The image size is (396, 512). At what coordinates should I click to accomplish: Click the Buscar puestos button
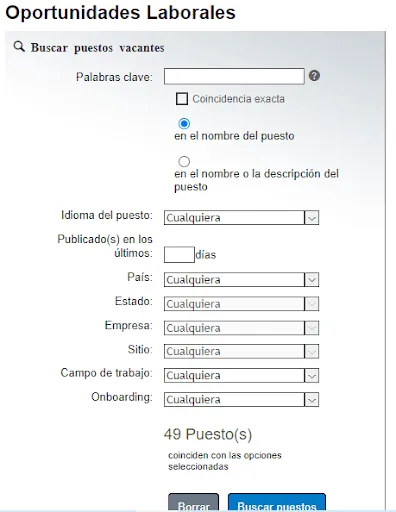tap(277, 503)
